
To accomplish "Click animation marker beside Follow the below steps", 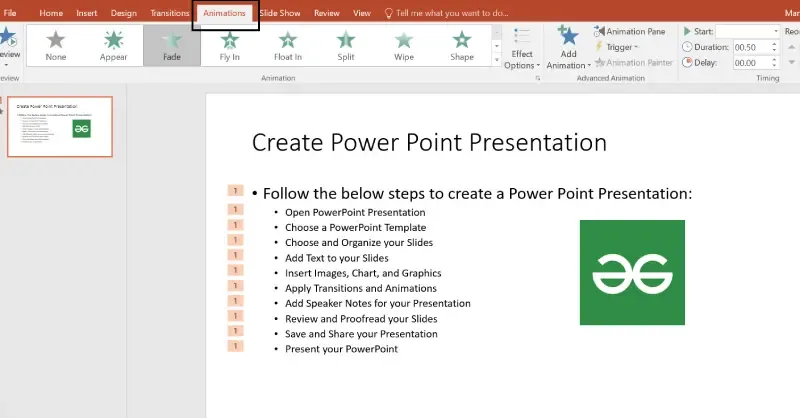I will [x=235, y=190].
